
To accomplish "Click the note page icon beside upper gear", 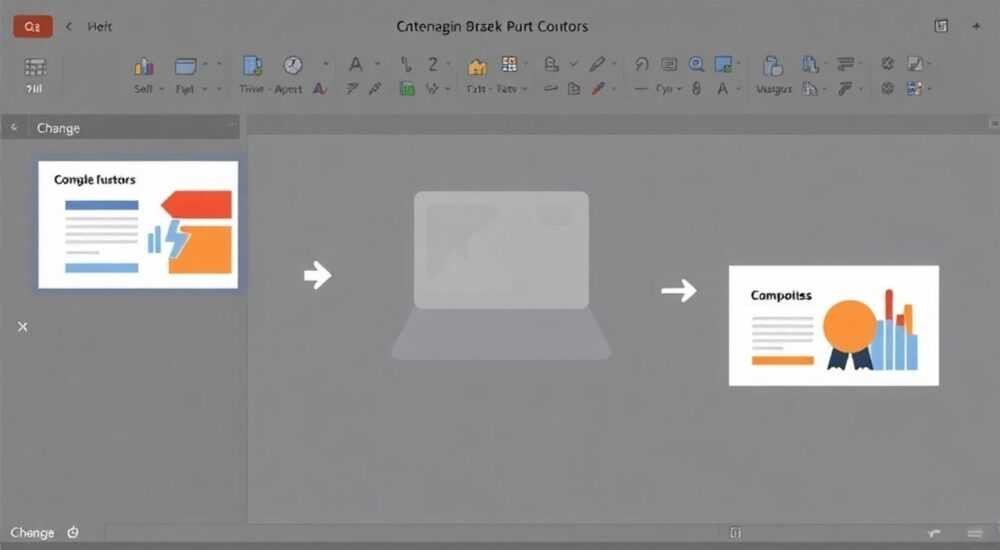I will [x=915, y=64].
